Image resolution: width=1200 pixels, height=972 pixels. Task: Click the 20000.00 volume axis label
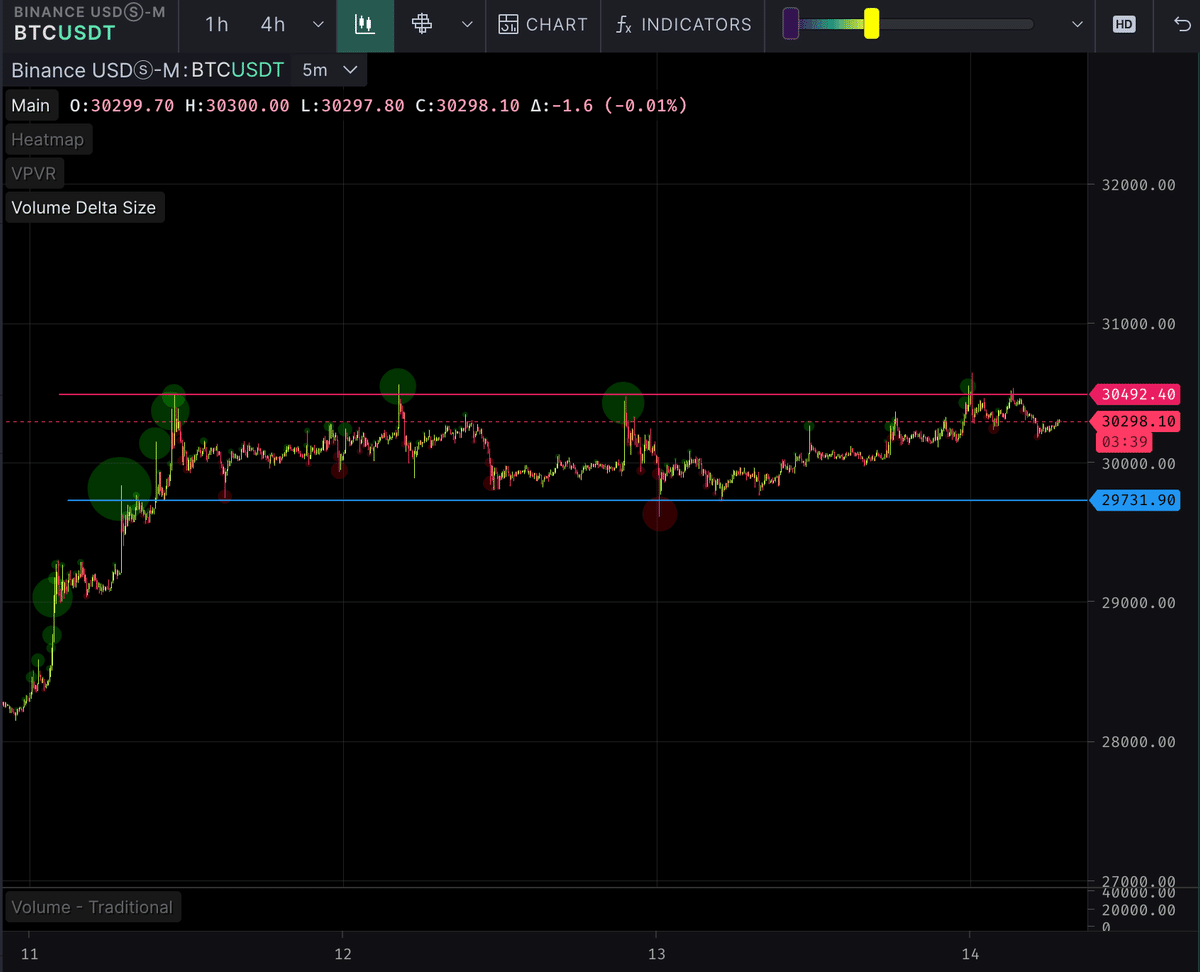pos(1138,910)
